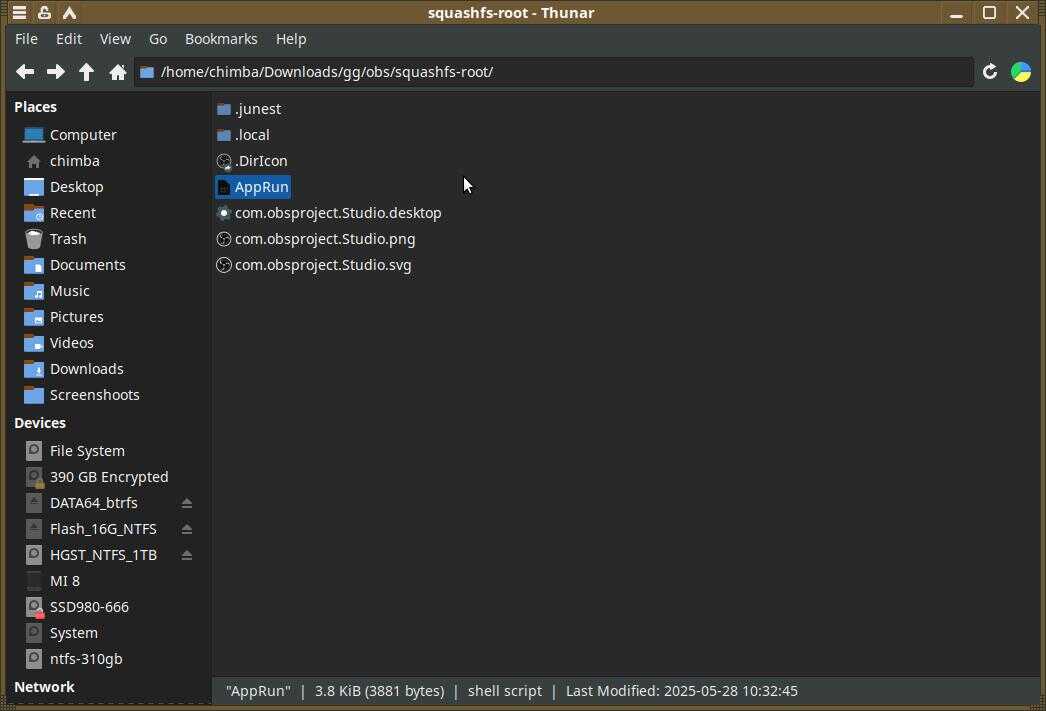This screenshot has width=1046, height=711.
Task: Click the Devices section header
Action: (40, 423)
